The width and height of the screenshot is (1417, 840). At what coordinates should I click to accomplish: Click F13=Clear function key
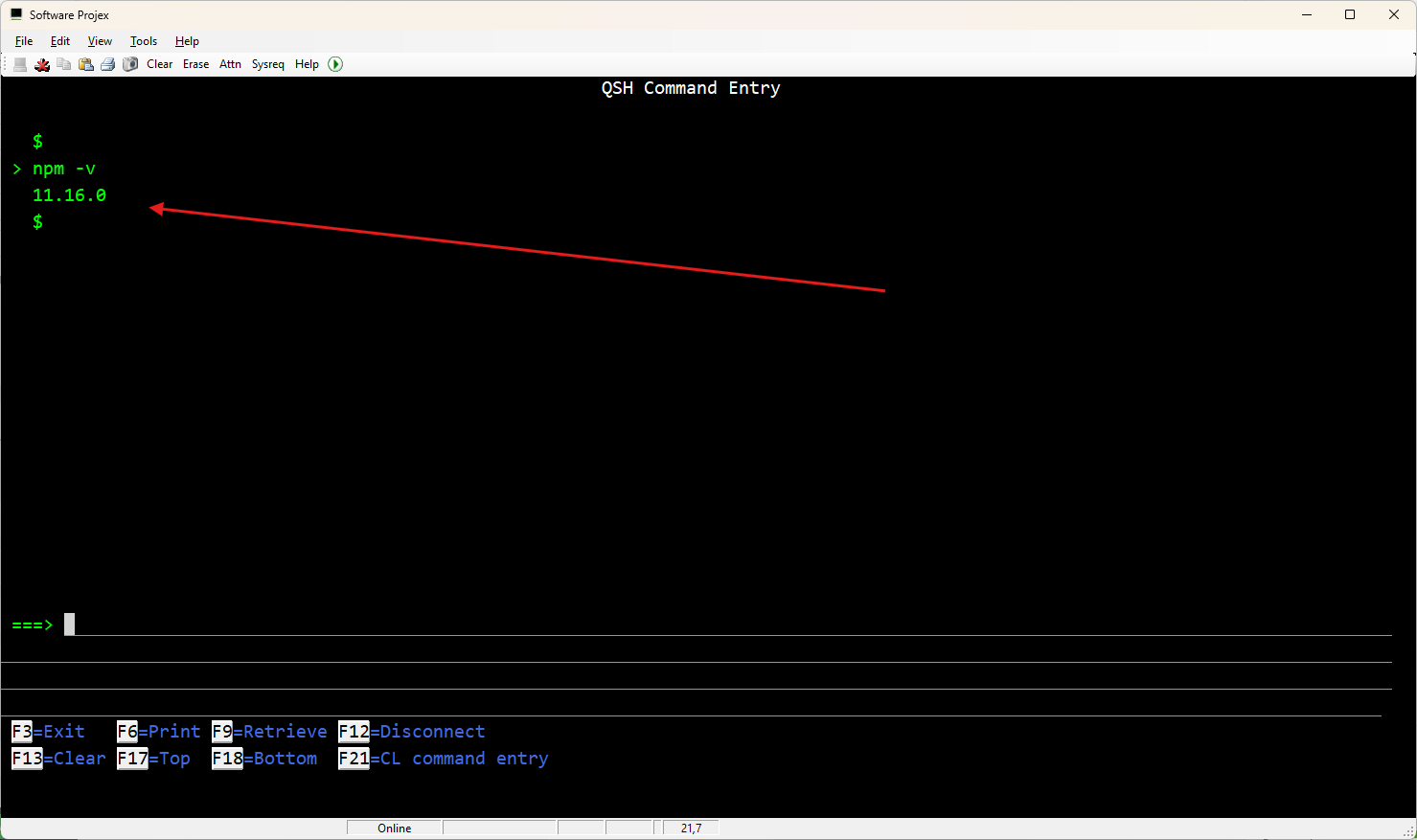coord(58,759)
